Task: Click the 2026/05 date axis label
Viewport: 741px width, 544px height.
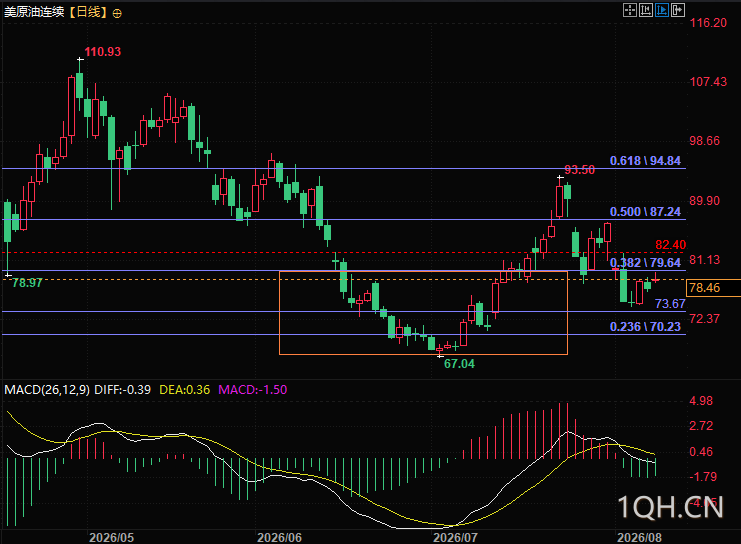Action: pos(112,537)
